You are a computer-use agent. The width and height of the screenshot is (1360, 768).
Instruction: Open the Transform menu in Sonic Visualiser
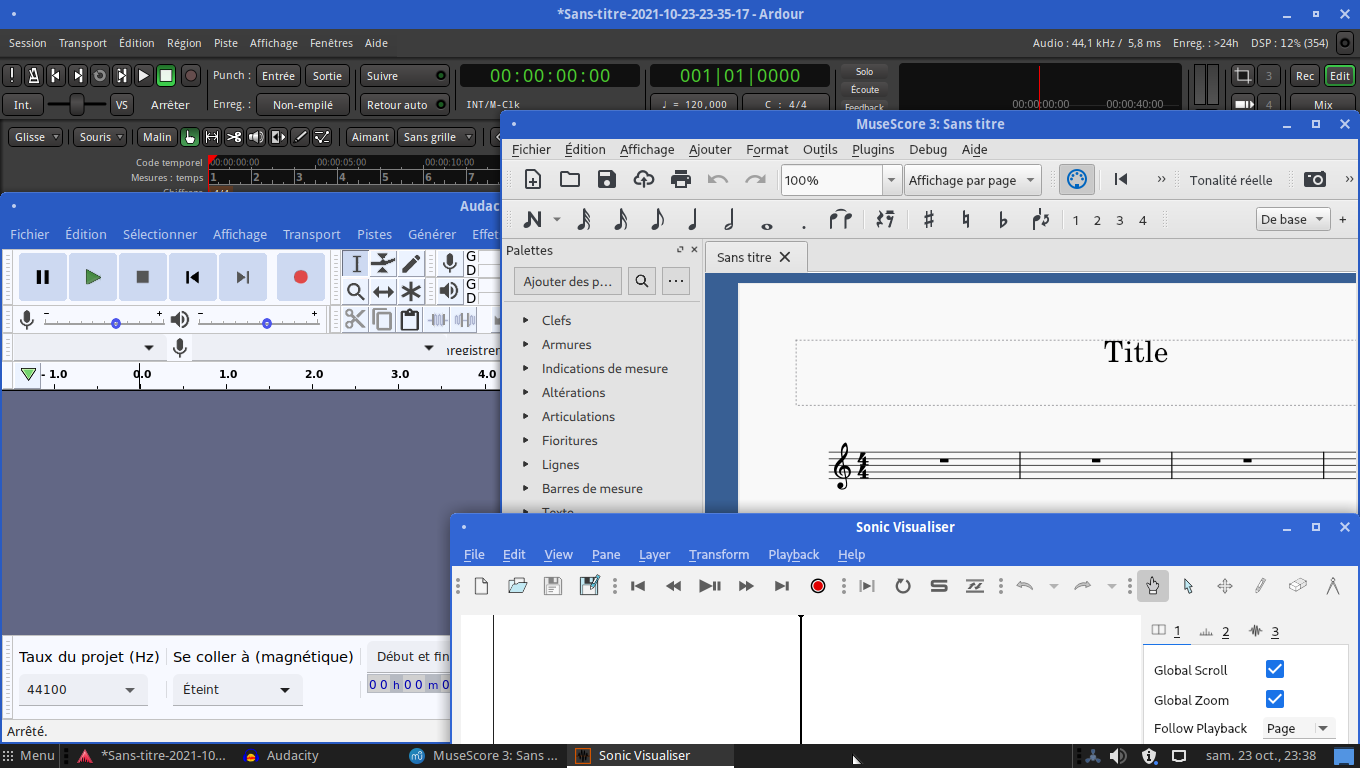(718, 554)
